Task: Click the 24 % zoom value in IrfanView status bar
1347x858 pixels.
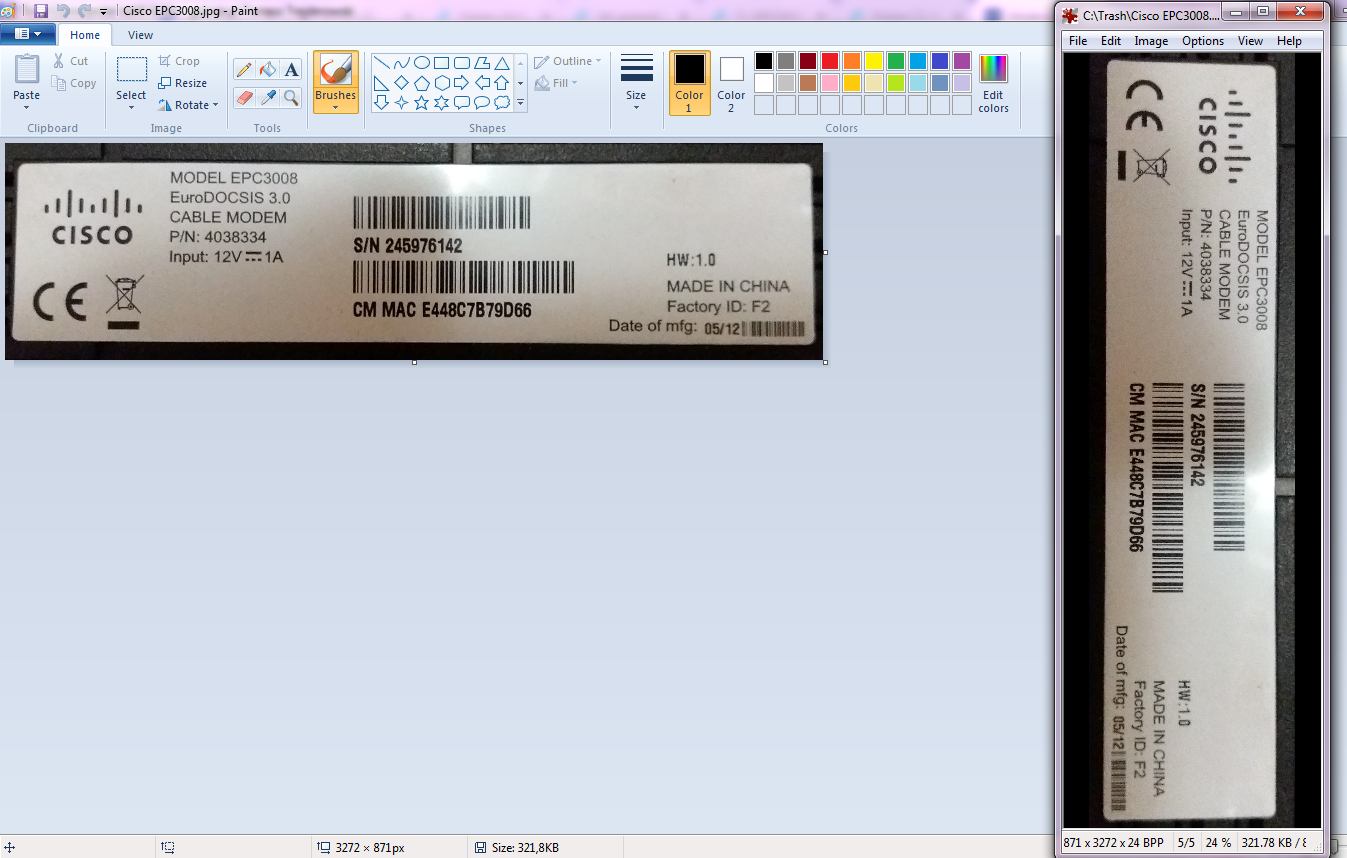Action: 1218,842
